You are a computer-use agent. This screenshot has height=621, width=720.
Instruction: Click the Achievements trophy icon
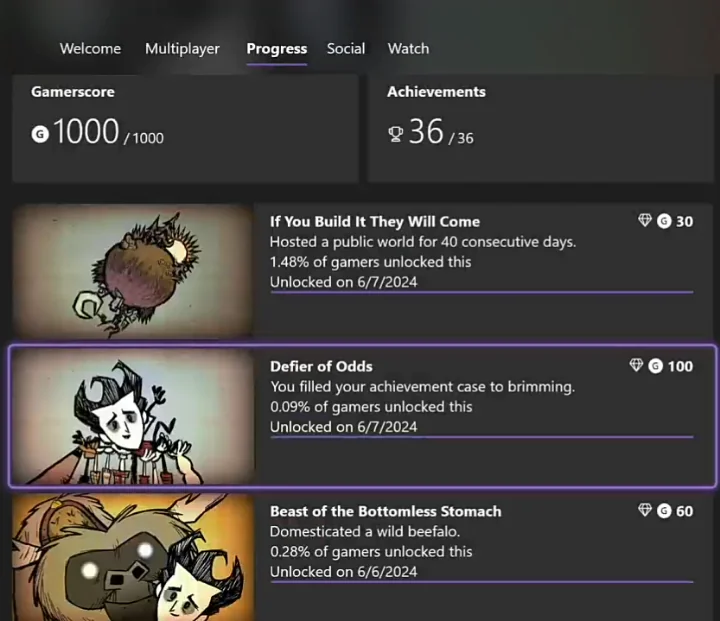pyautogui.click(x=395, y=134)
